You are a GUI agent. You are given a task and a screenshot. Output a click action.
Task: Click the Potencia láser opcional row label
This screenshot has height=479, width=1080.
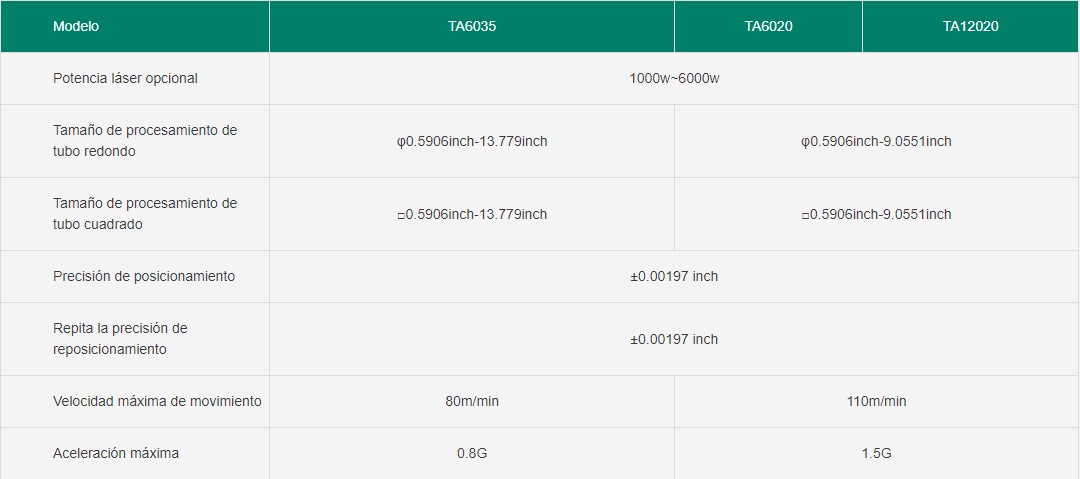tap(125, 79)
